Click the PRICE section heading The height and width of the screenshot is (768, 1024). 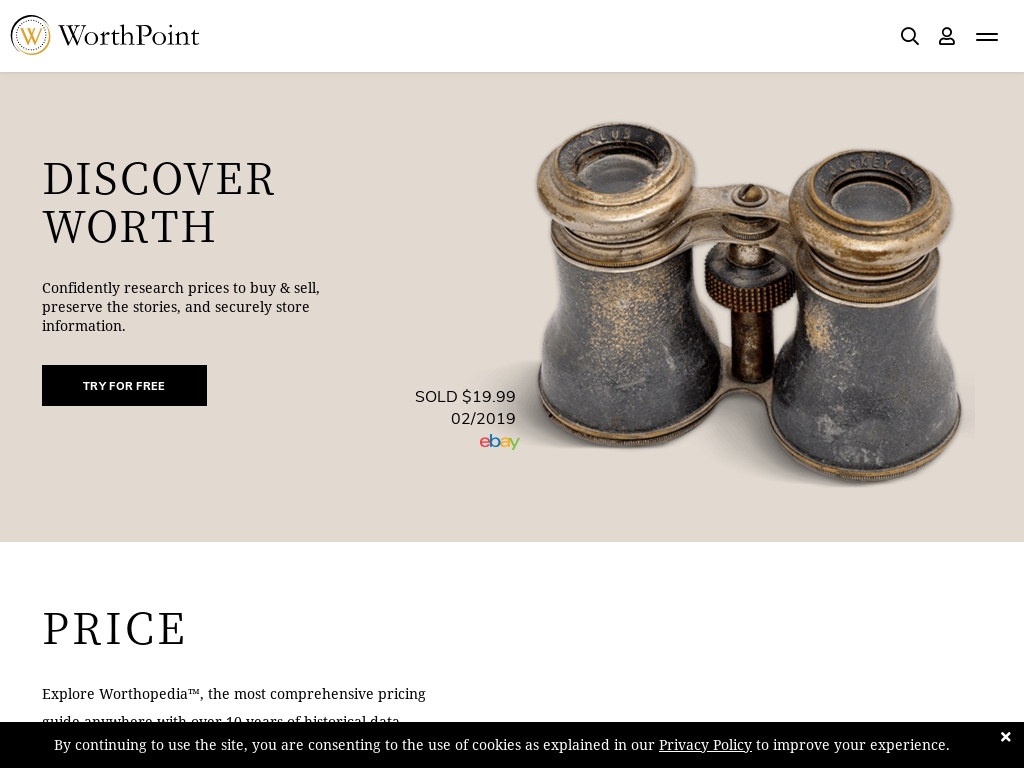(x=115, y=628)
